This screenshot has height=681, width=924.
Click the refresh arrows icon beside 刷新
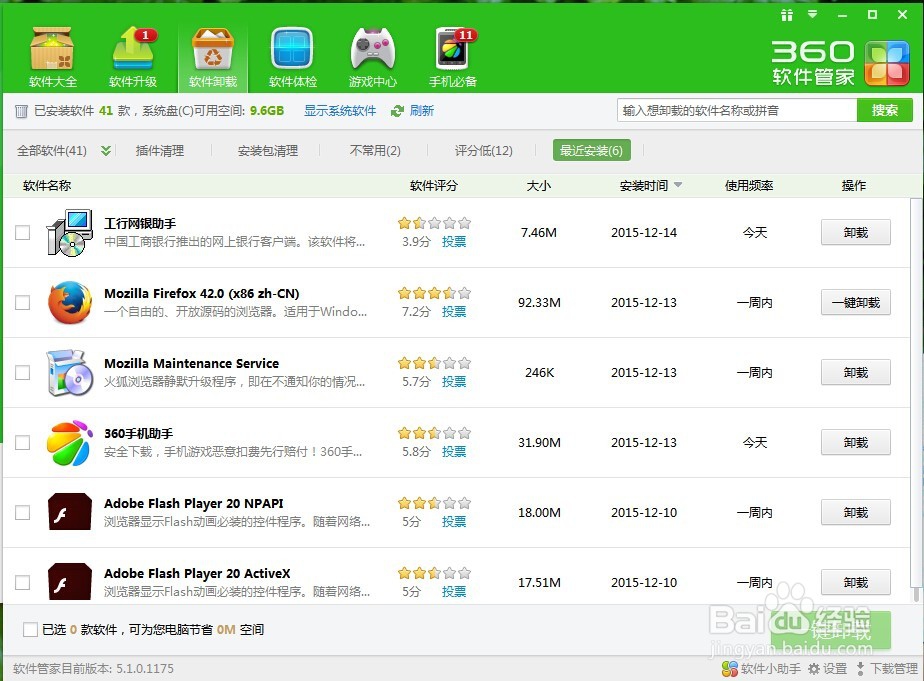click(397, 111)
